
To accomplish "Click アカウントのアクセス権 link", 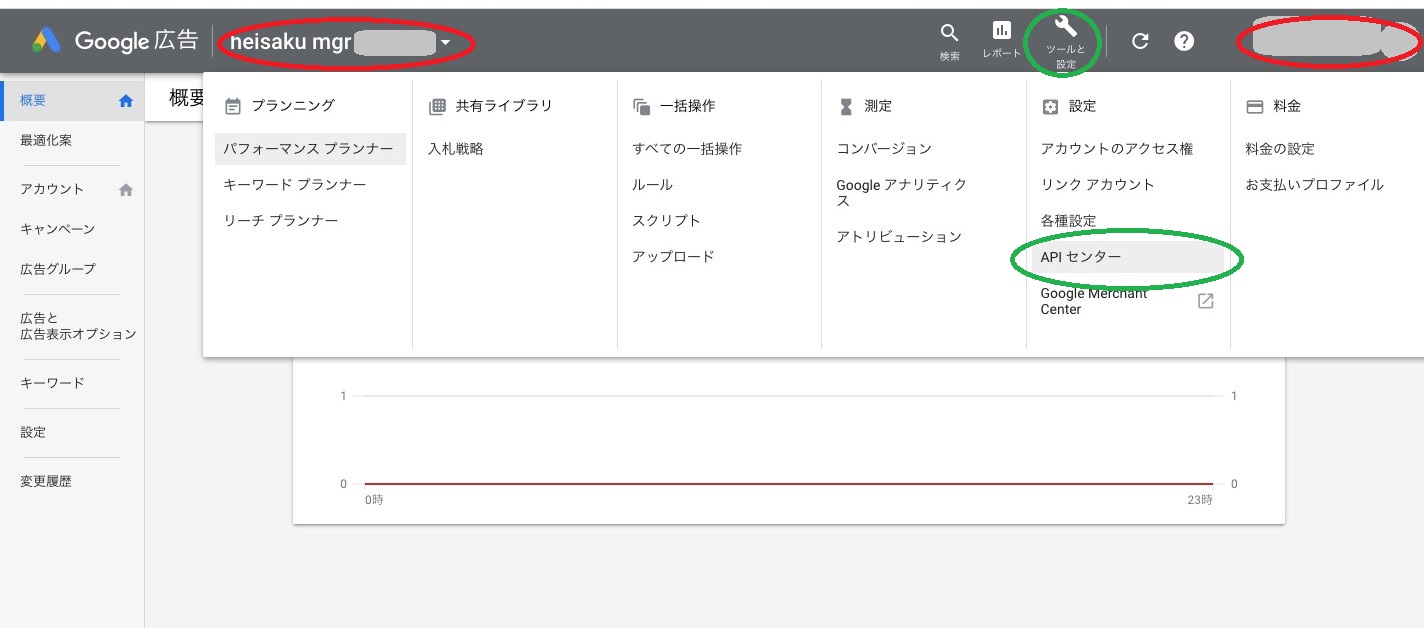I will point(1117,149).
